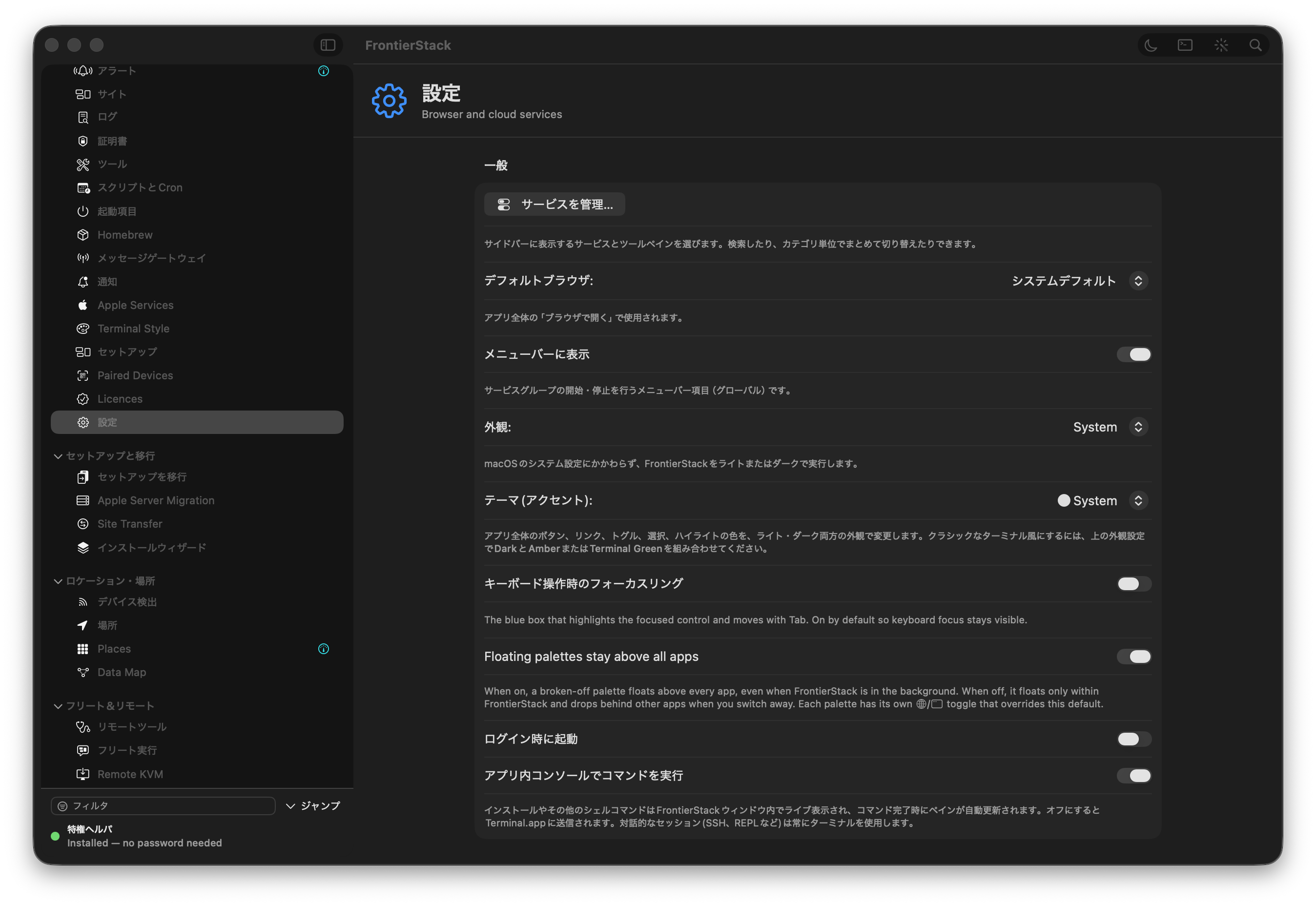Screen dimensions: 1316x906
Task: Select Data Map in the sidebar
Action: coord(197,673)
